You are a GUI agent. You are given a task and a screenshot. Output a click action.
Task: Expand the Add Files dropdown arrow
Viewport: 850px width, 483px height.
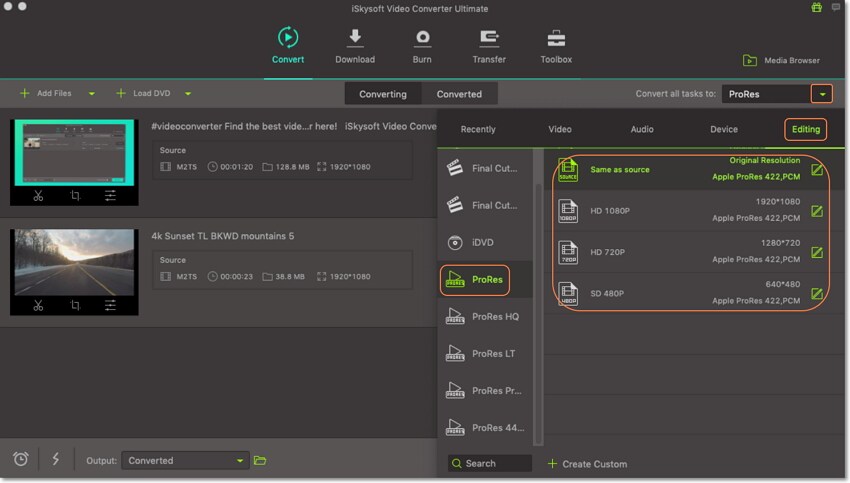coord(92,94)
